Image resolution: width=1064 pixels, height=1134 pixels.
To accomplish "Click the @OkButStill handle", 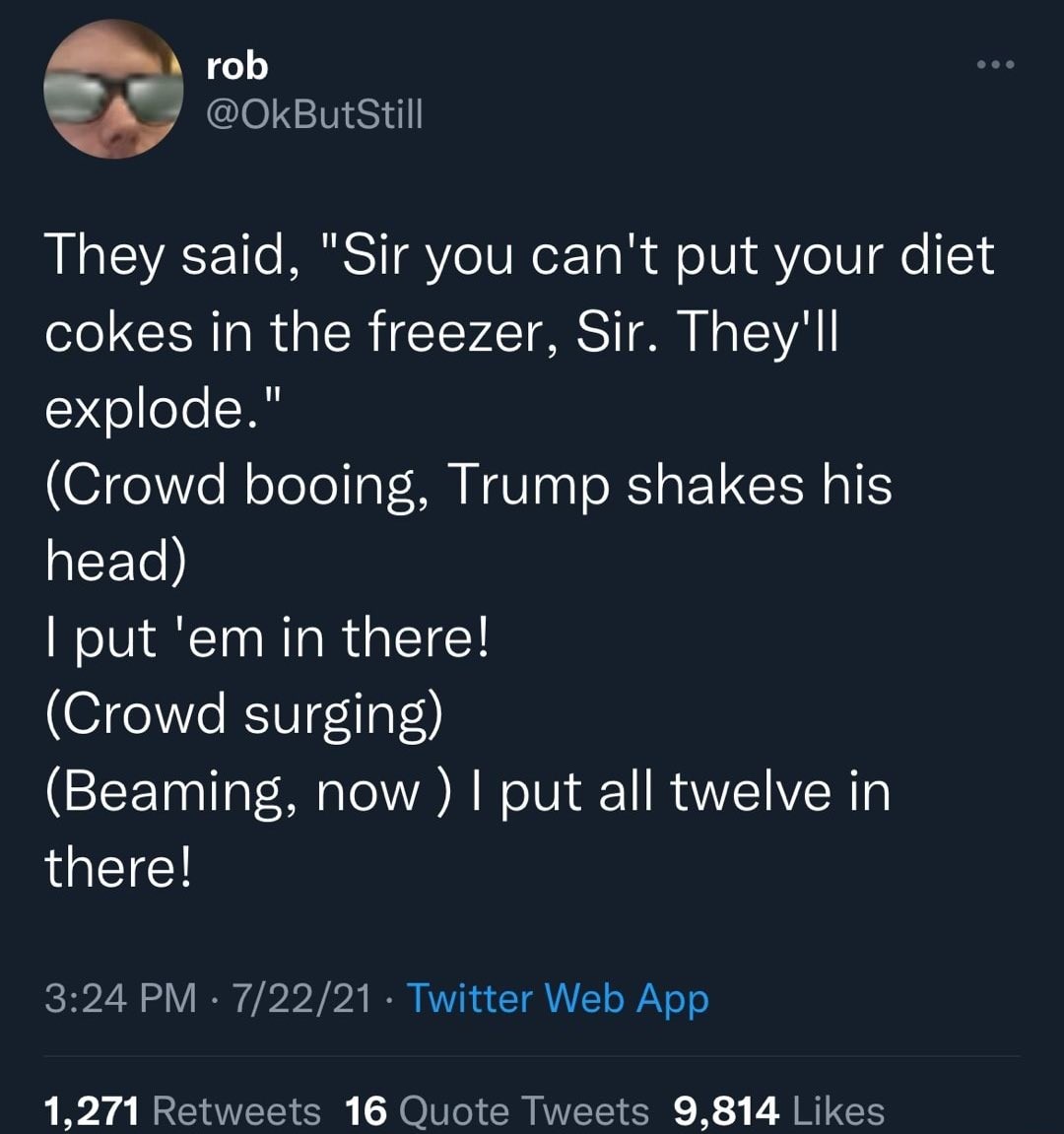I will [x=314, y=115].
